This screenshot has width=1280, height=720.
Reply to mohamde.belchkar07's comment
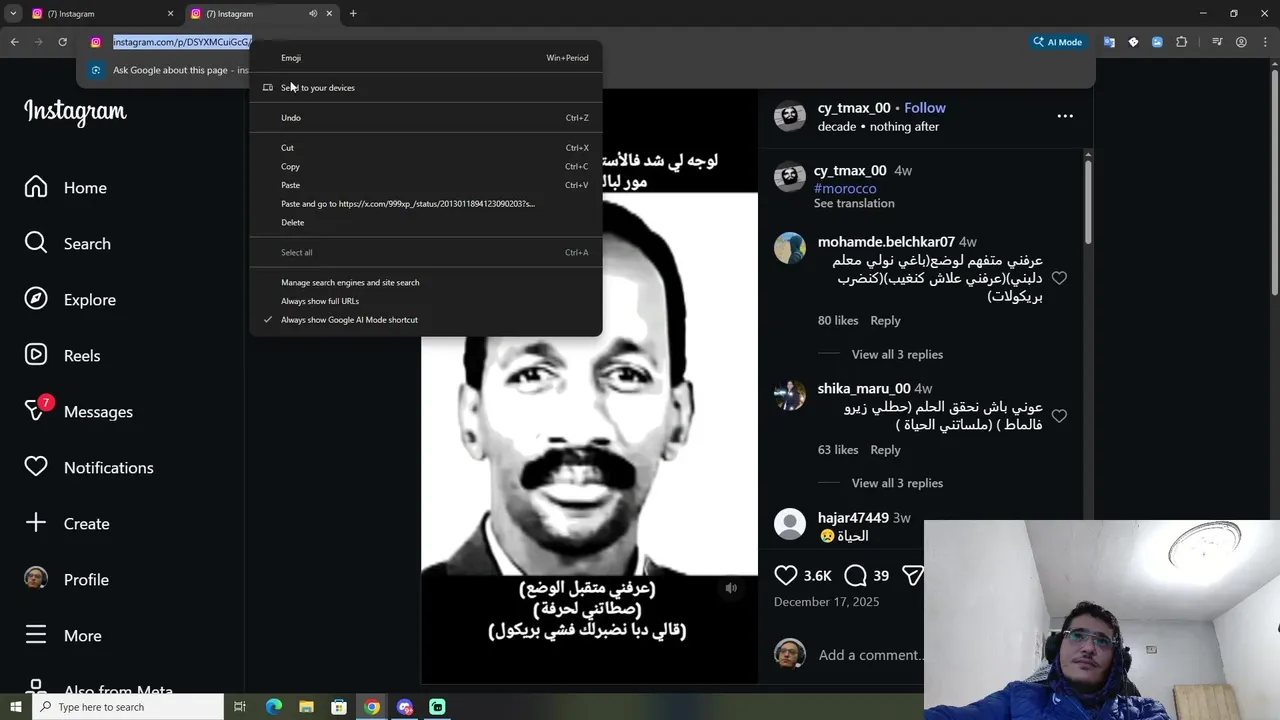(885, 321)
